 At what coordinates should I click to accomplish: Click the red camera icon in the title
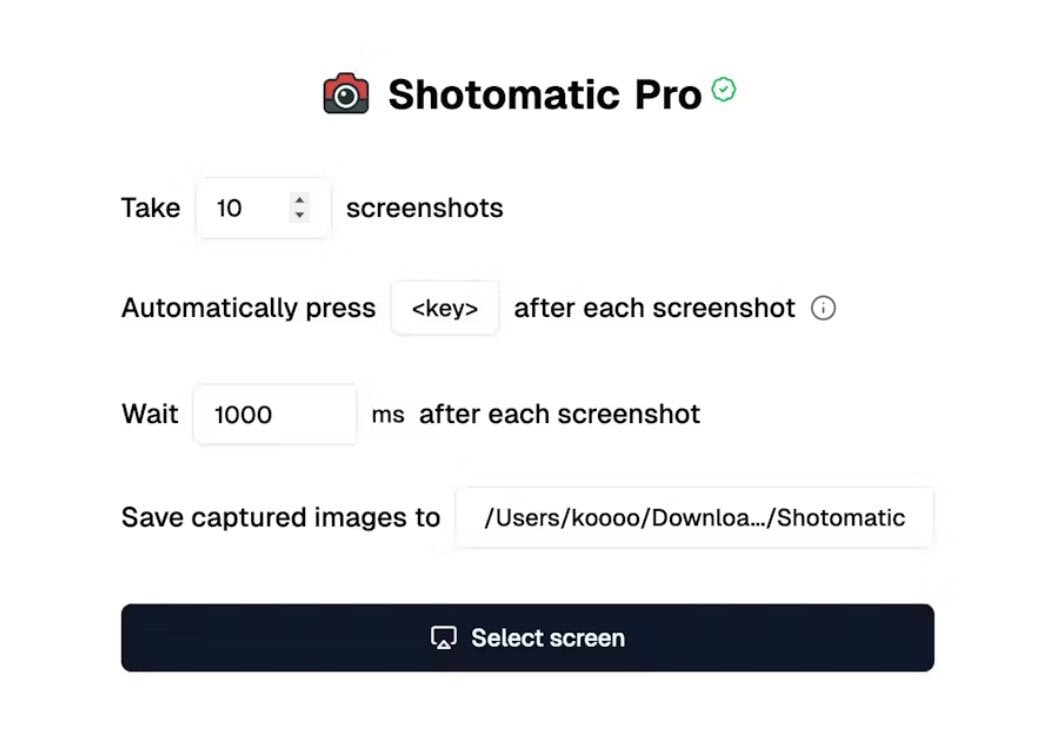coord(345,93)
